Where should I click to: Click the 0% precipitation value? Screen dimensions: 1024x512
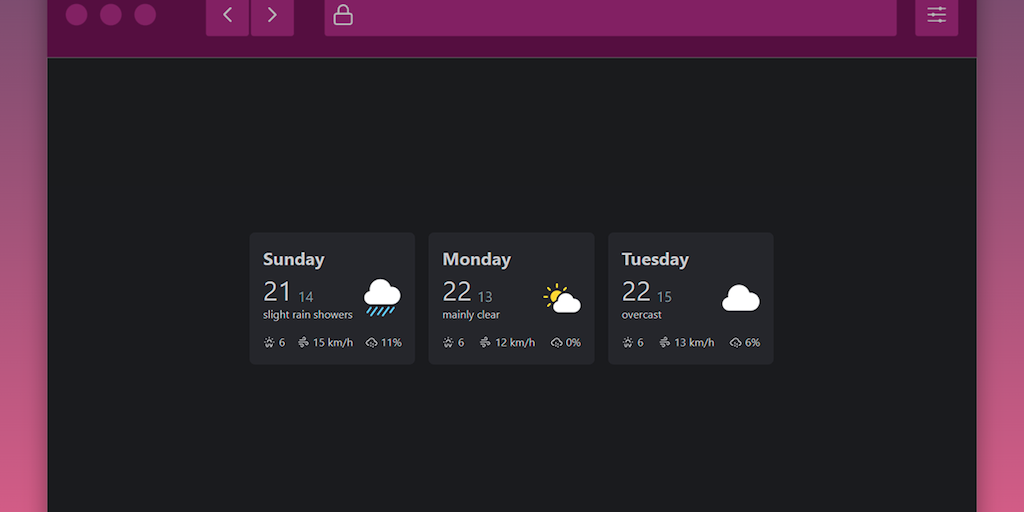pyautogui.click(x=573, y=342)
